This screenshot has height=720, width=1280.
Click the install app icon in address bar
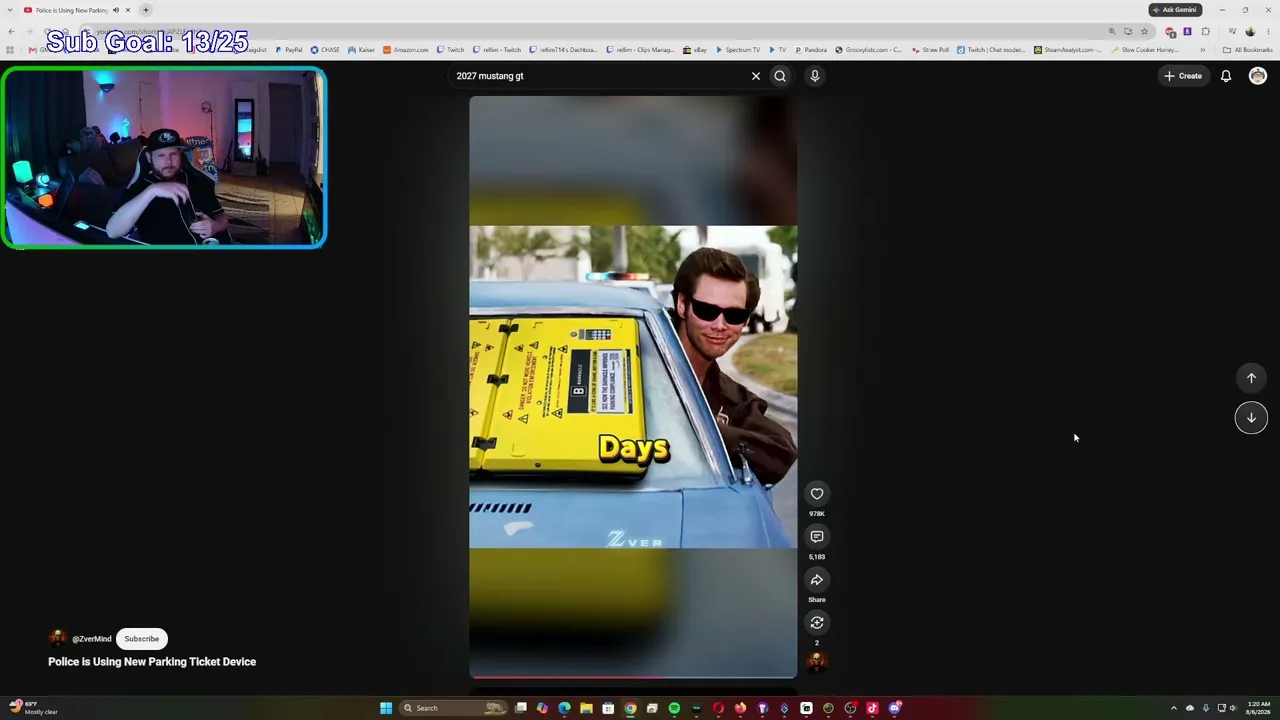point(1128,31)
